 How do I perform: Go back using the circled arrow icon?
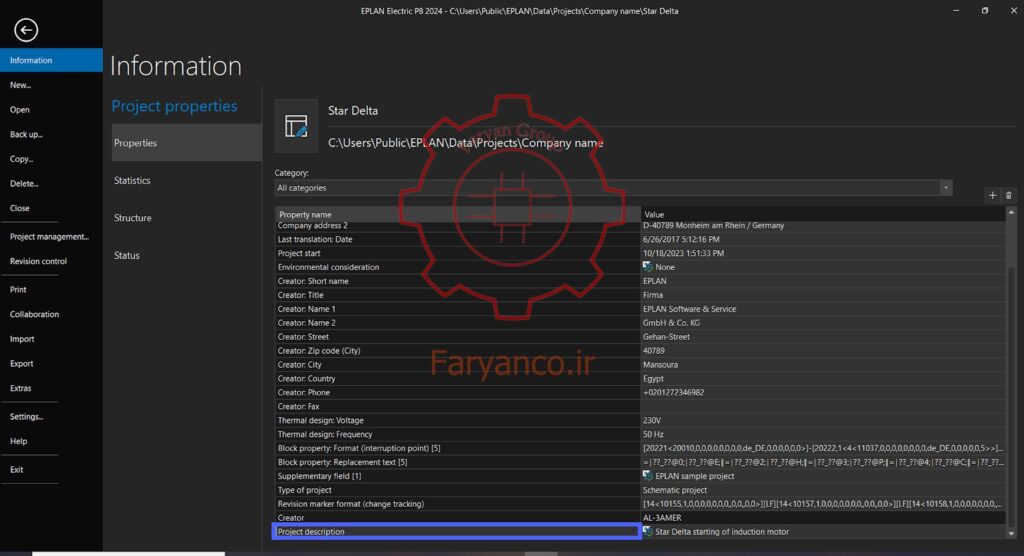click(26, 30)
